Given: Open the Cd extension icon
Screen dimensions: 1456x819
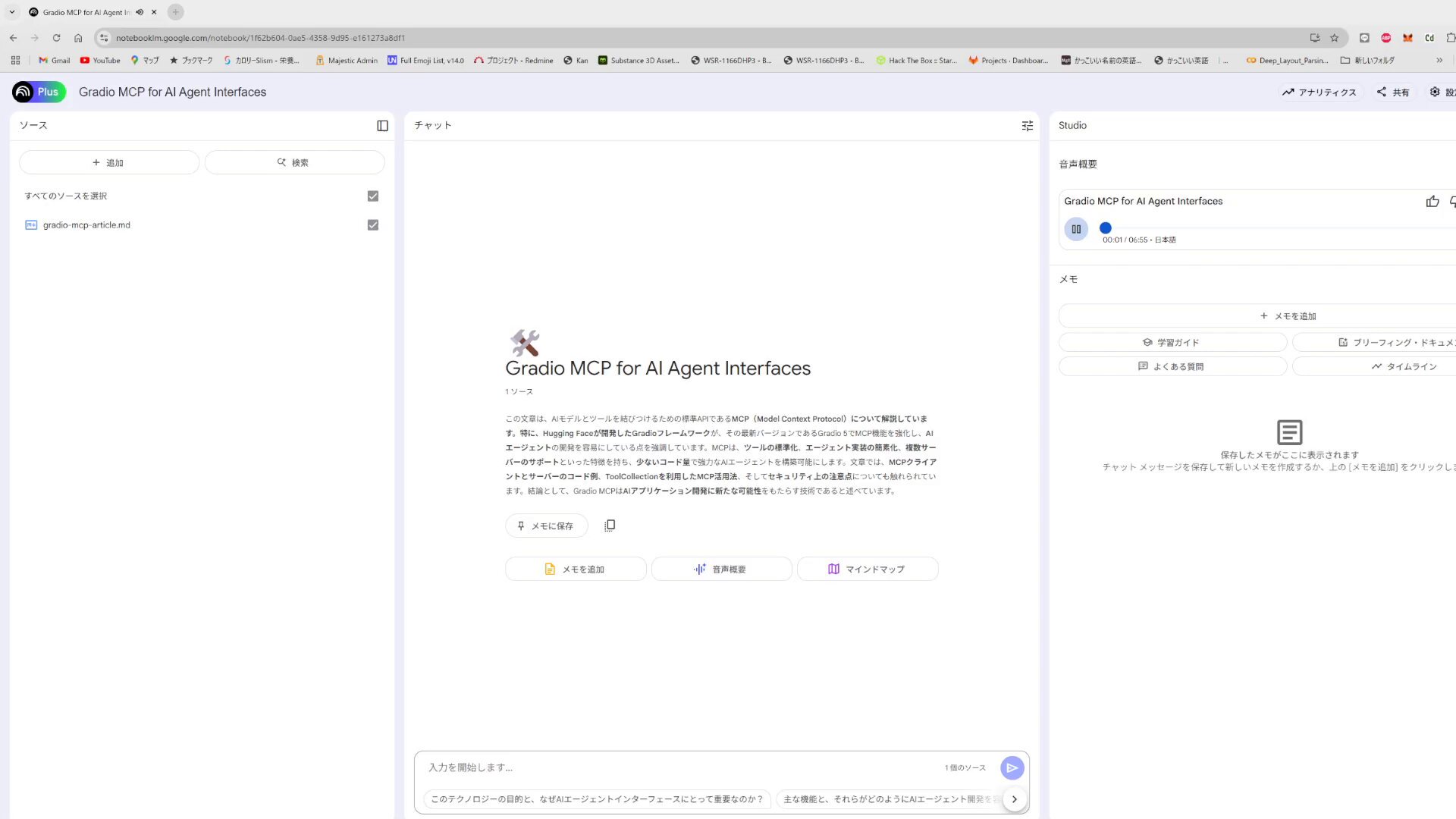Looking at the screenshot, I should point(1429,38).
